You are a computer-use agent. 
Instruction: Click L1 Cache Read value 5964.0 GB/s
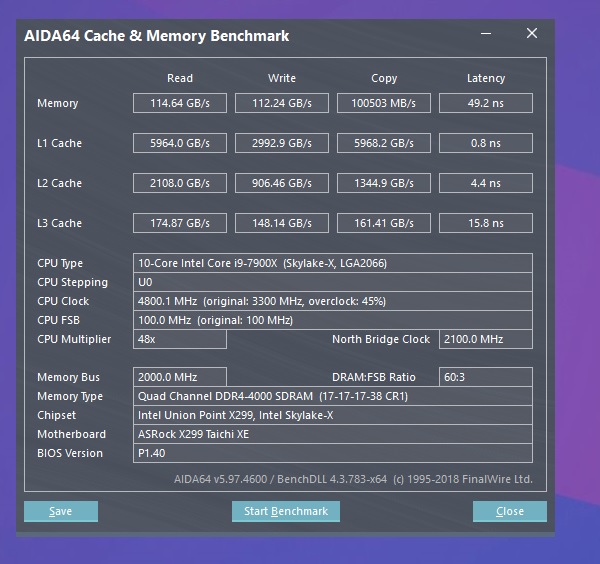(x=180, y=143)
